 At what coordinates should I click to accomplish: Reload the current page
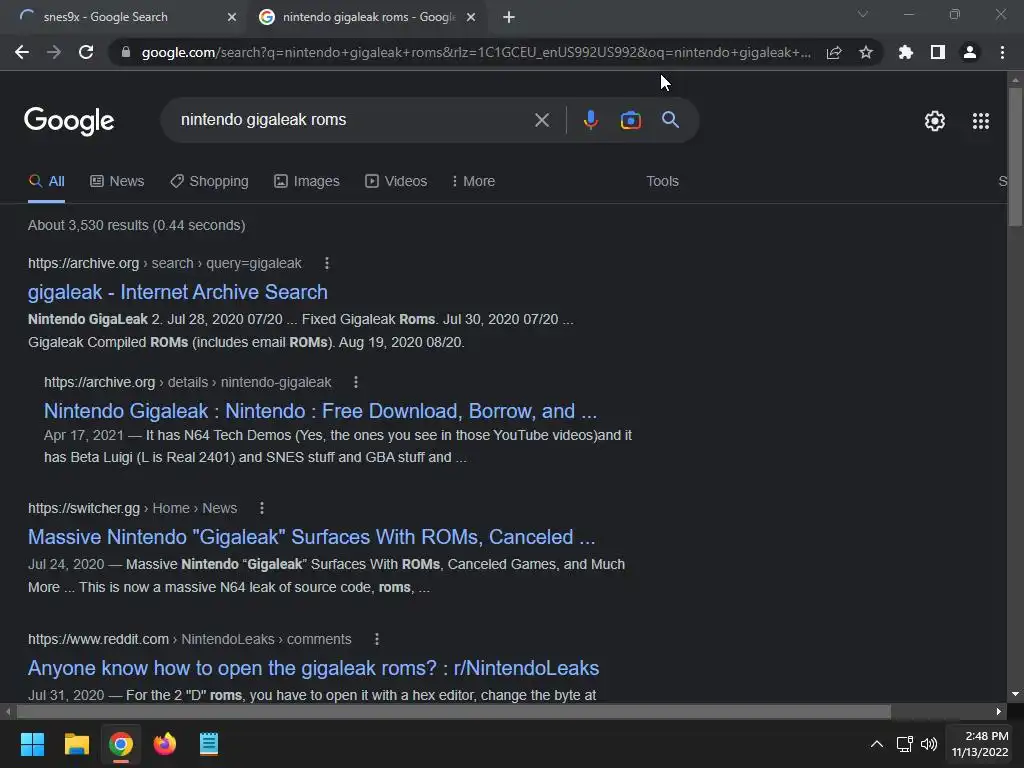pyautogui.click(x=86, y=52)
